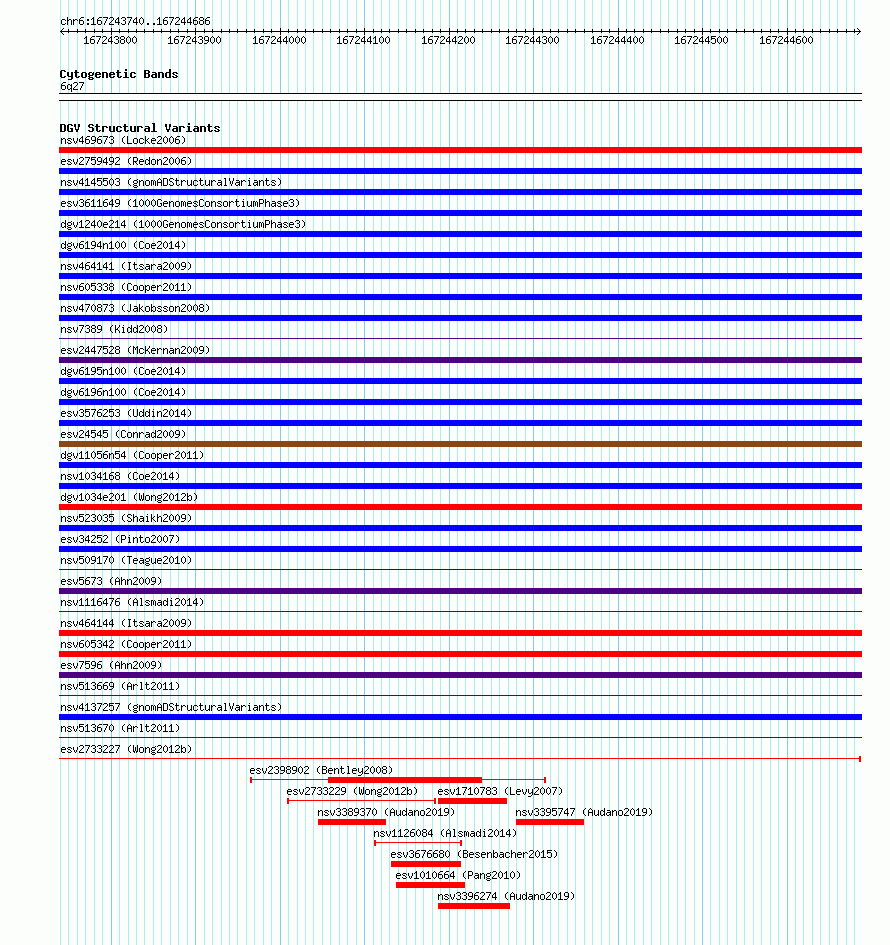890x945 pixels.
Task: Click the nsv469673 (Locke2006) variant label
Action: pos(123,140)
